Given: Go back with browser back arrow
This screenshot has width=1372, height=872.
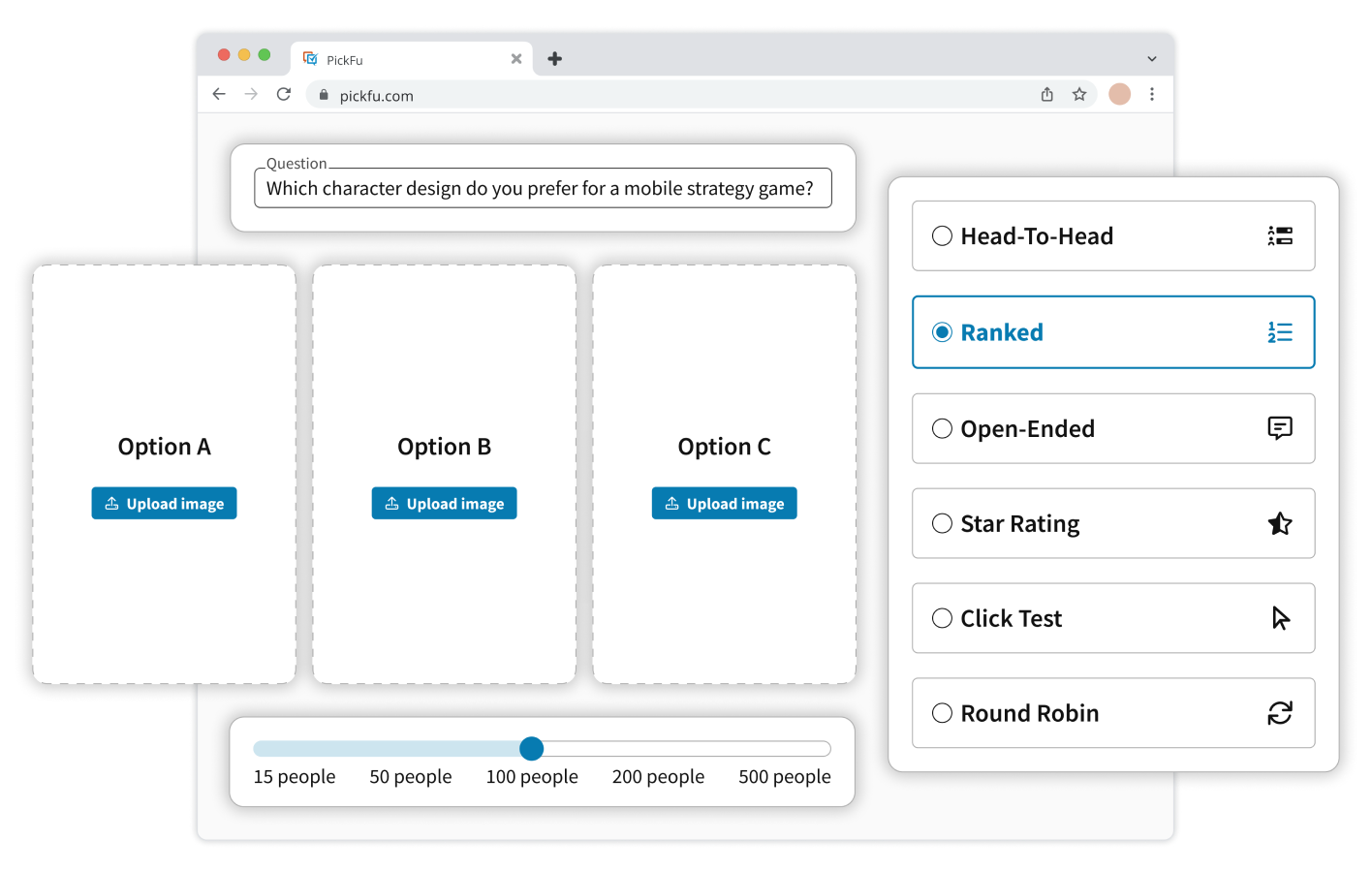Looking at the screenshot, I should (219, 94).
